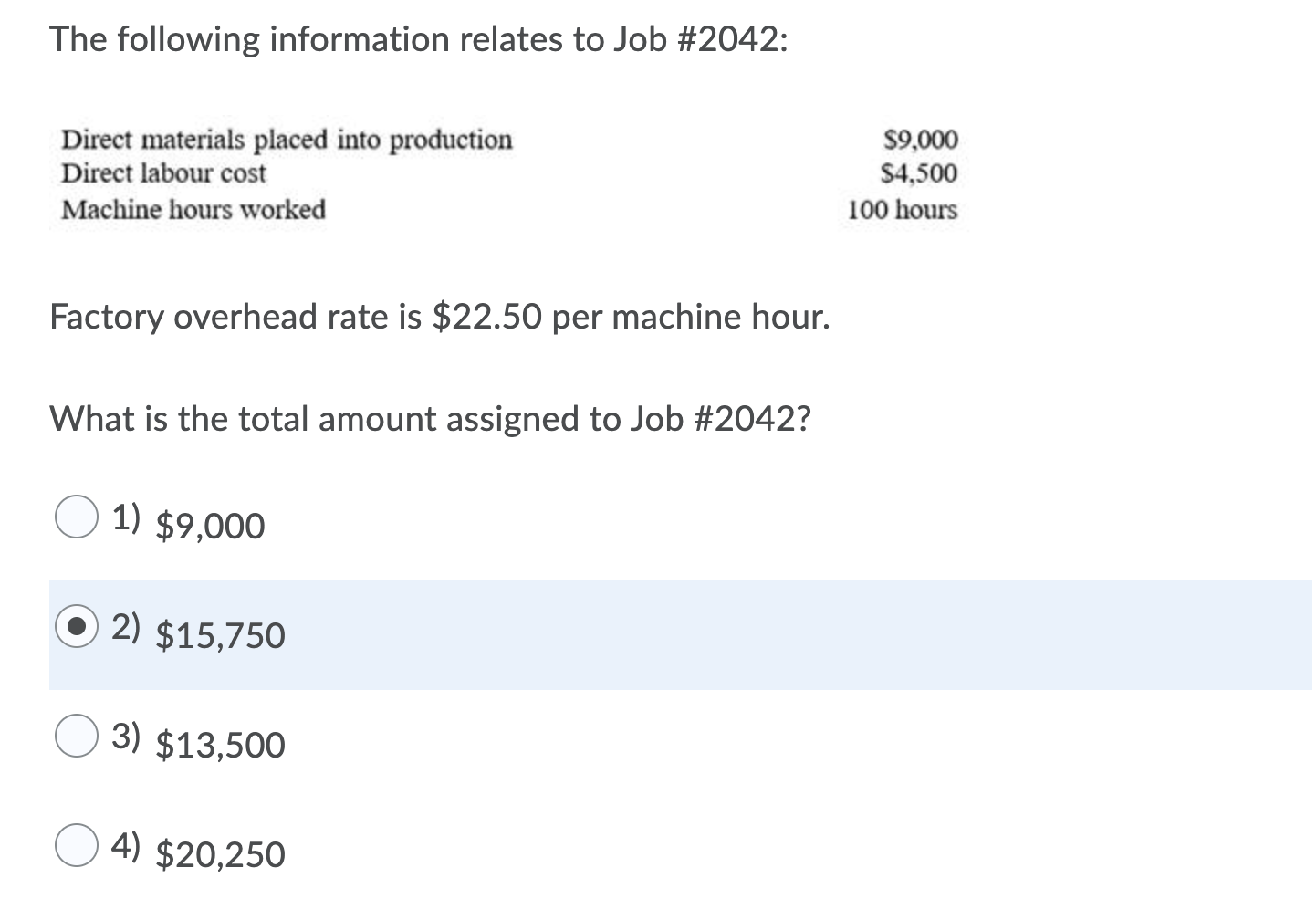Click the Machine hours worked label
The image size is (1316, 909).
pos(193,210)
